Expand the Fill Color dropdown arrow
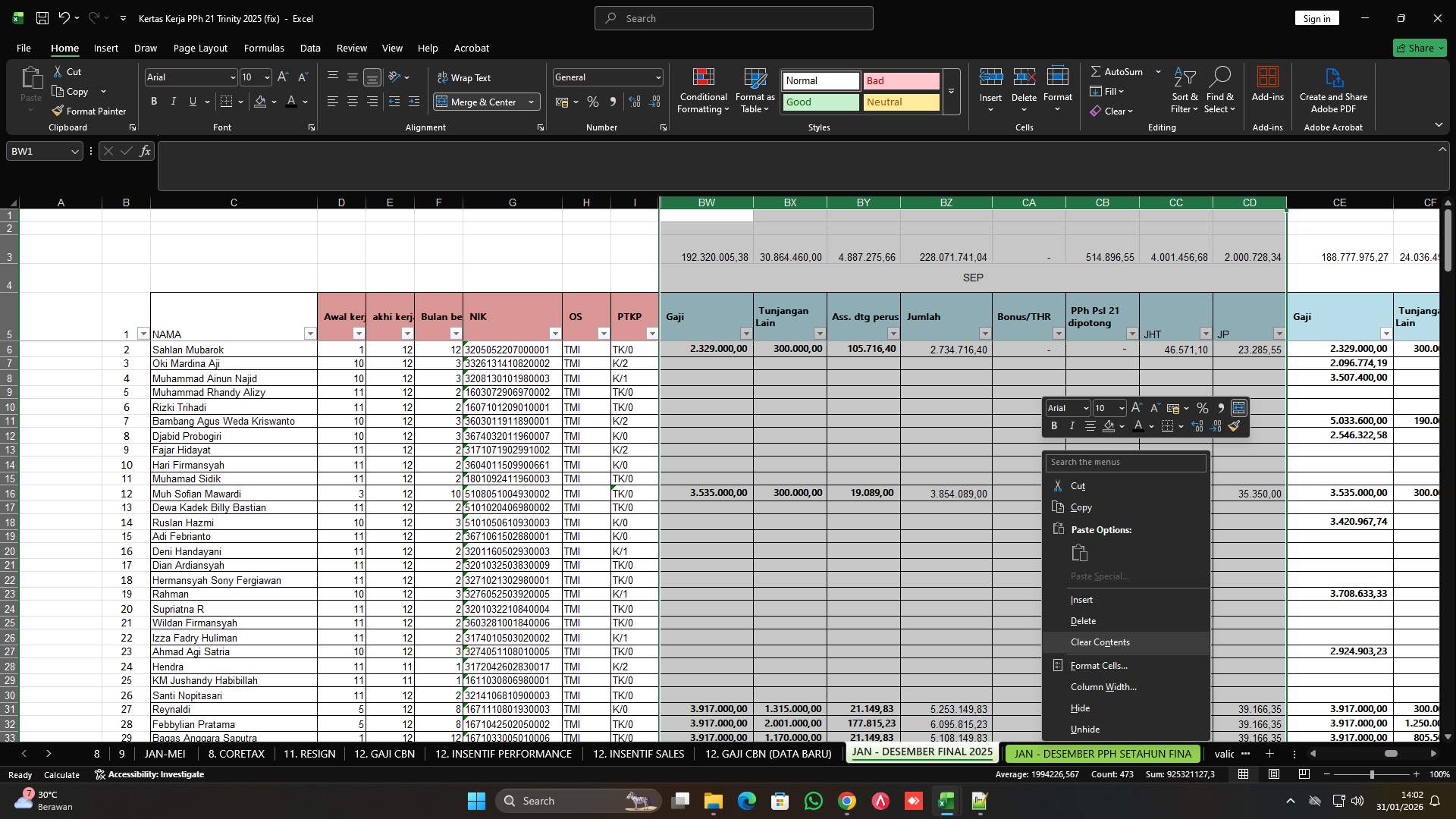The height and width of the screenshot is (819, 1456). click(x=273, y=102)
